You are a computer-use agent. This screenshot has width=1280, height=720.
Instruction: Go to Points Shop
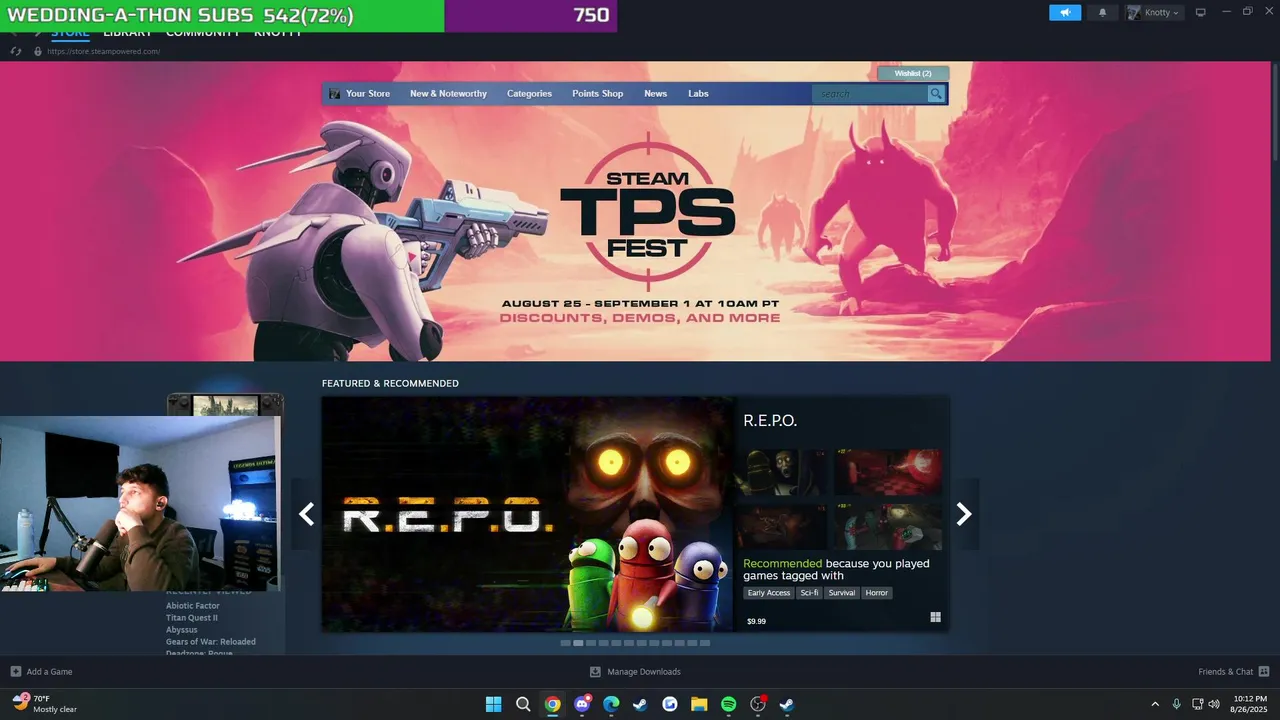point(597,94)
